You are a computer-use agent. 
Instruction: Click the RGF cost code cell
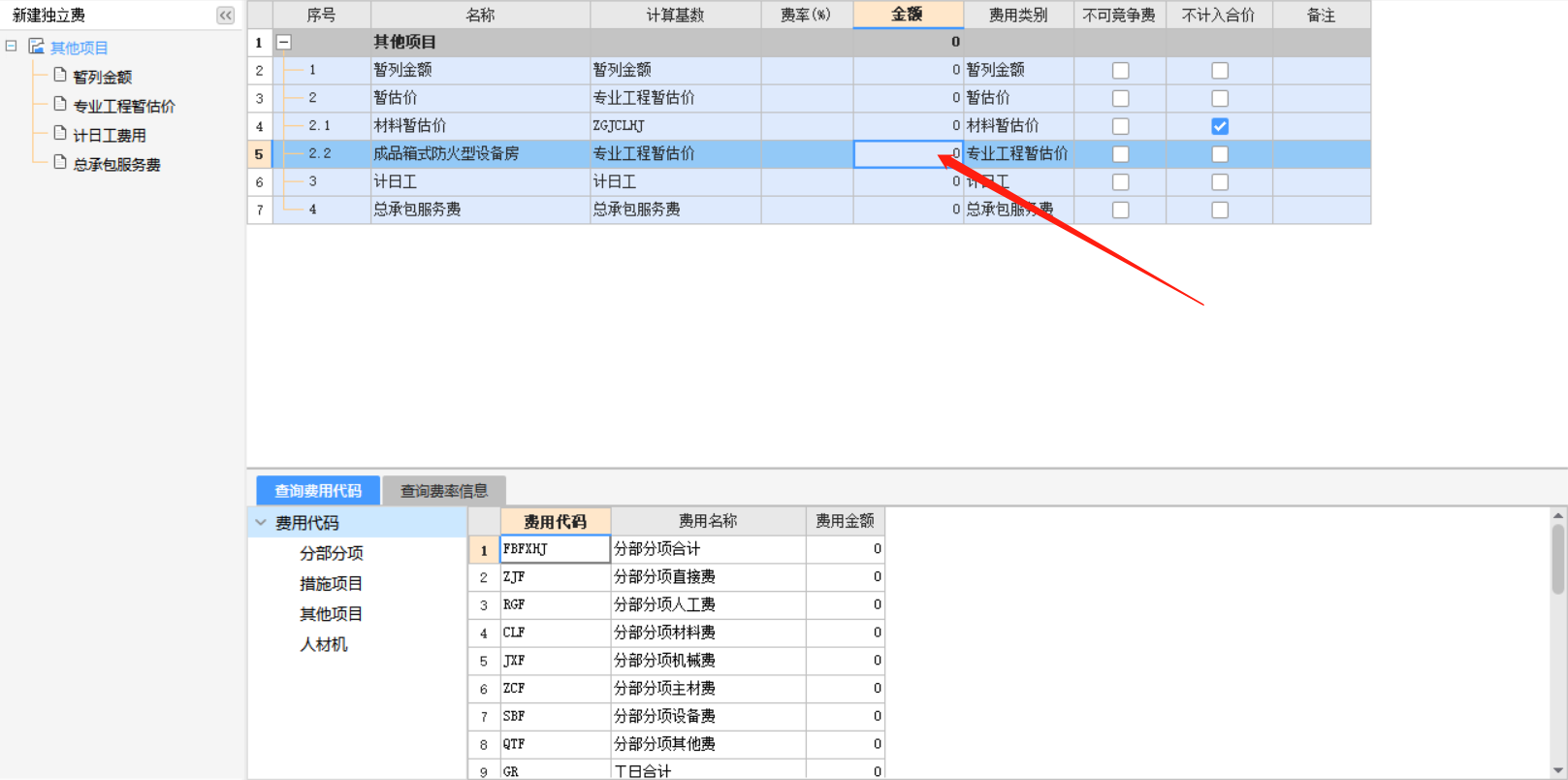556,604
